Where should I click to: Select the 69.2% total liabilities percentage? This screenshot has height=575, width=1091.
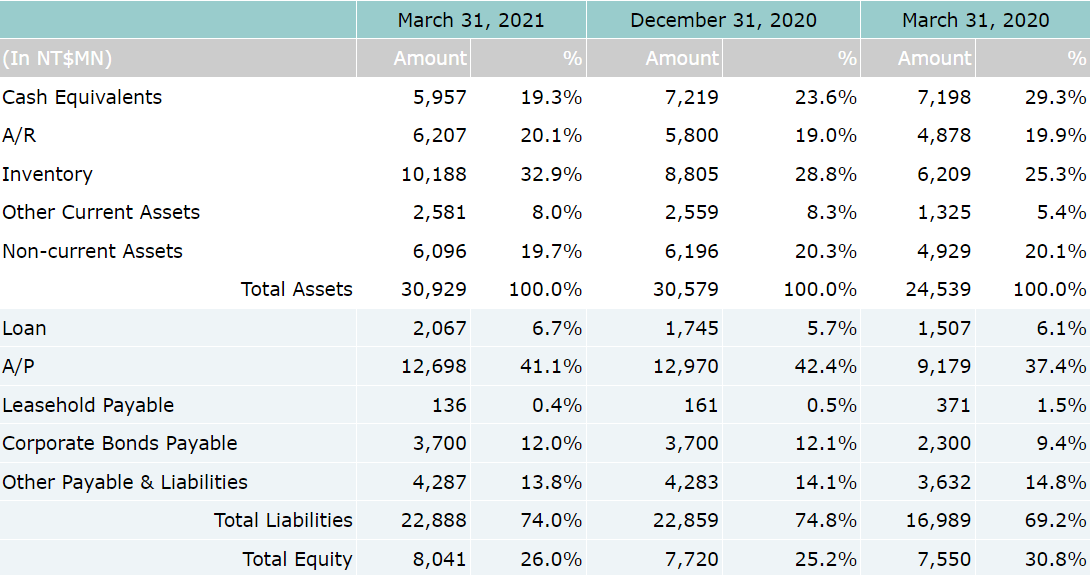tap(1055, 520)
